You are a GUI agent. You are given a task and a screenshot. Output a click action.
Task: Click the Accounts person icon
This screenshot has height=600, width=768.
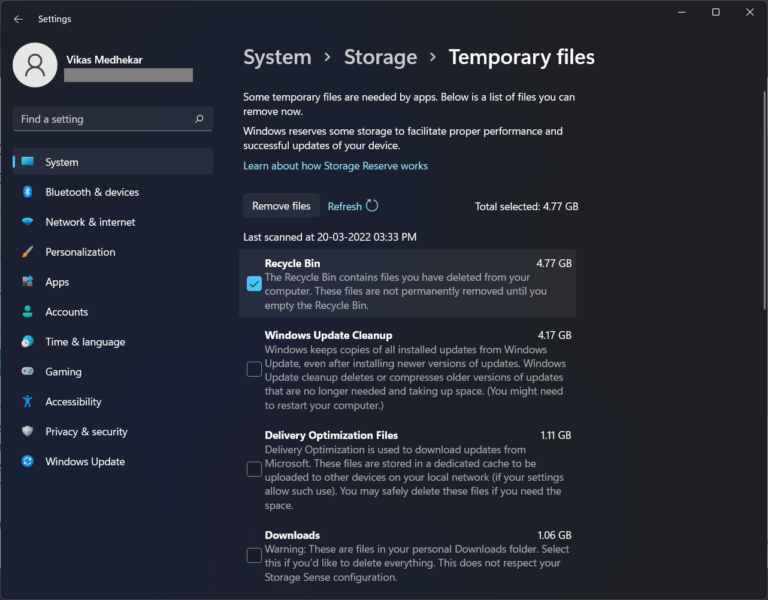(x=27, y=312)
